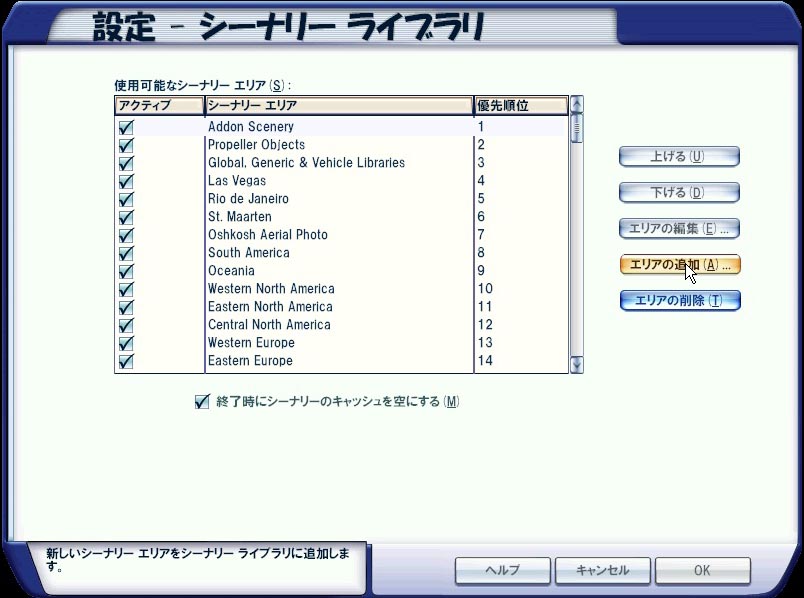804x598 pixels.
Task: Toggle the Oceania active checkbox
Action: pyautogui.click(x=126, y=271)
